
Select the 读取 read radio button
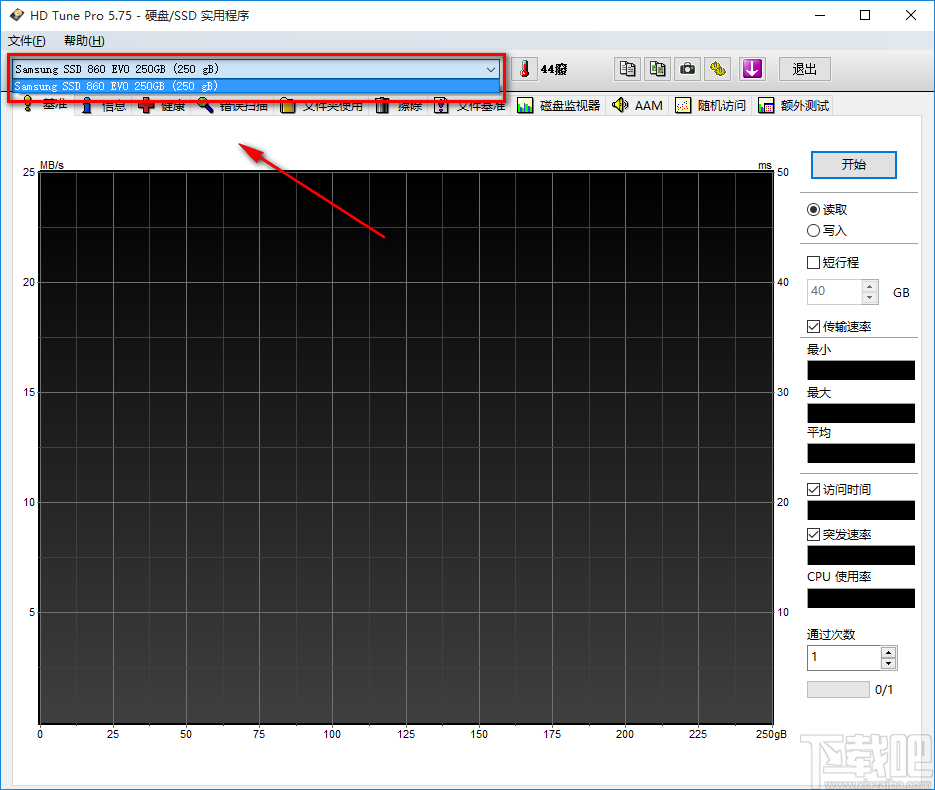point(814,210)
